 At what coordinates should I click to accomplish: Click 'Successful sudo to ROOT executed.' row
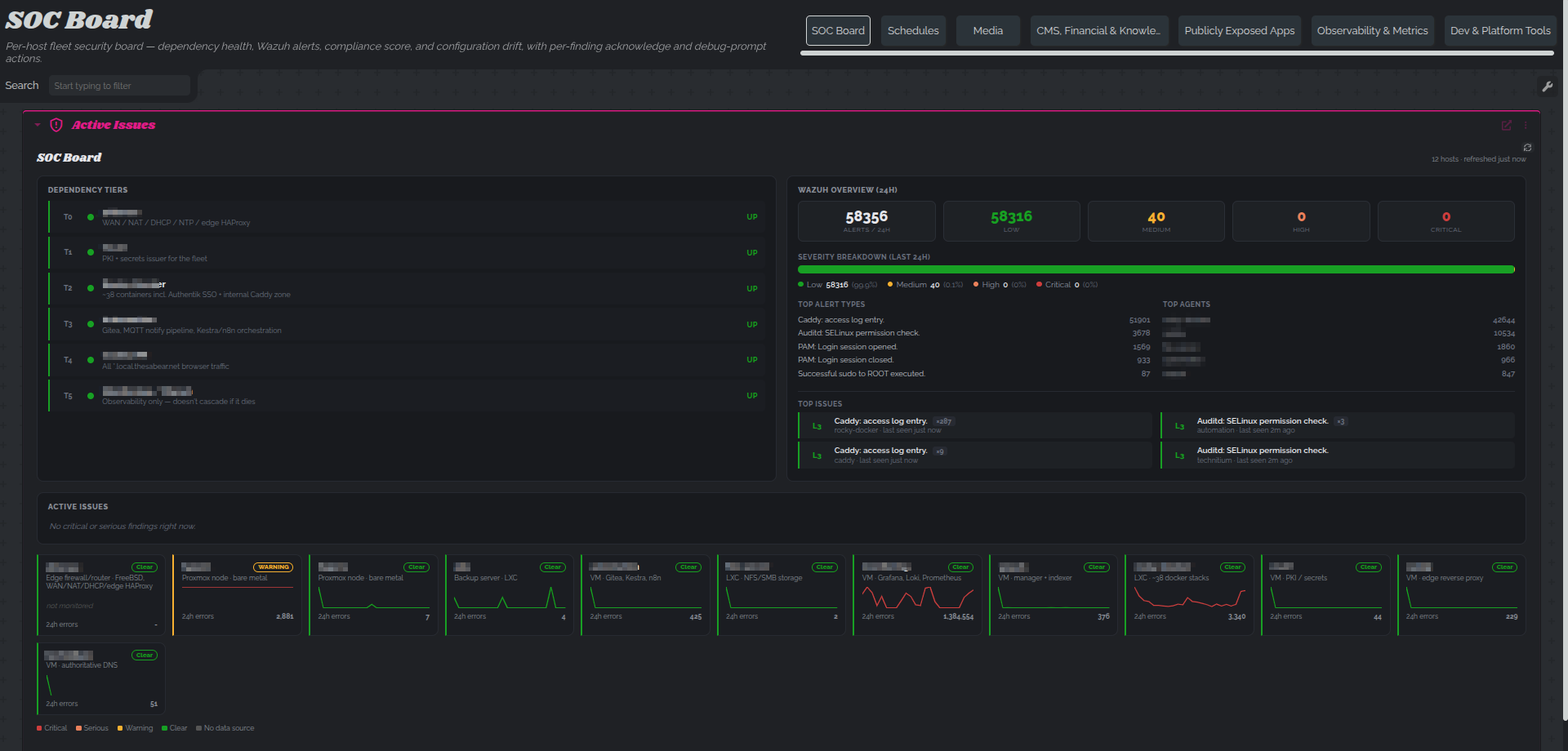click(974, 374)
